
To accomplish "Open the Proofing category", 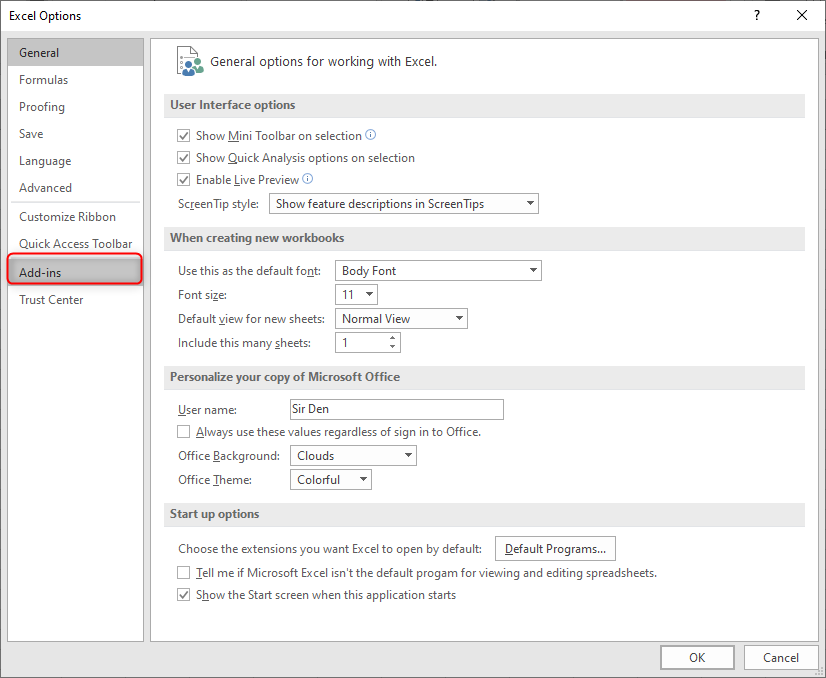I will click(x=75, y=106).
